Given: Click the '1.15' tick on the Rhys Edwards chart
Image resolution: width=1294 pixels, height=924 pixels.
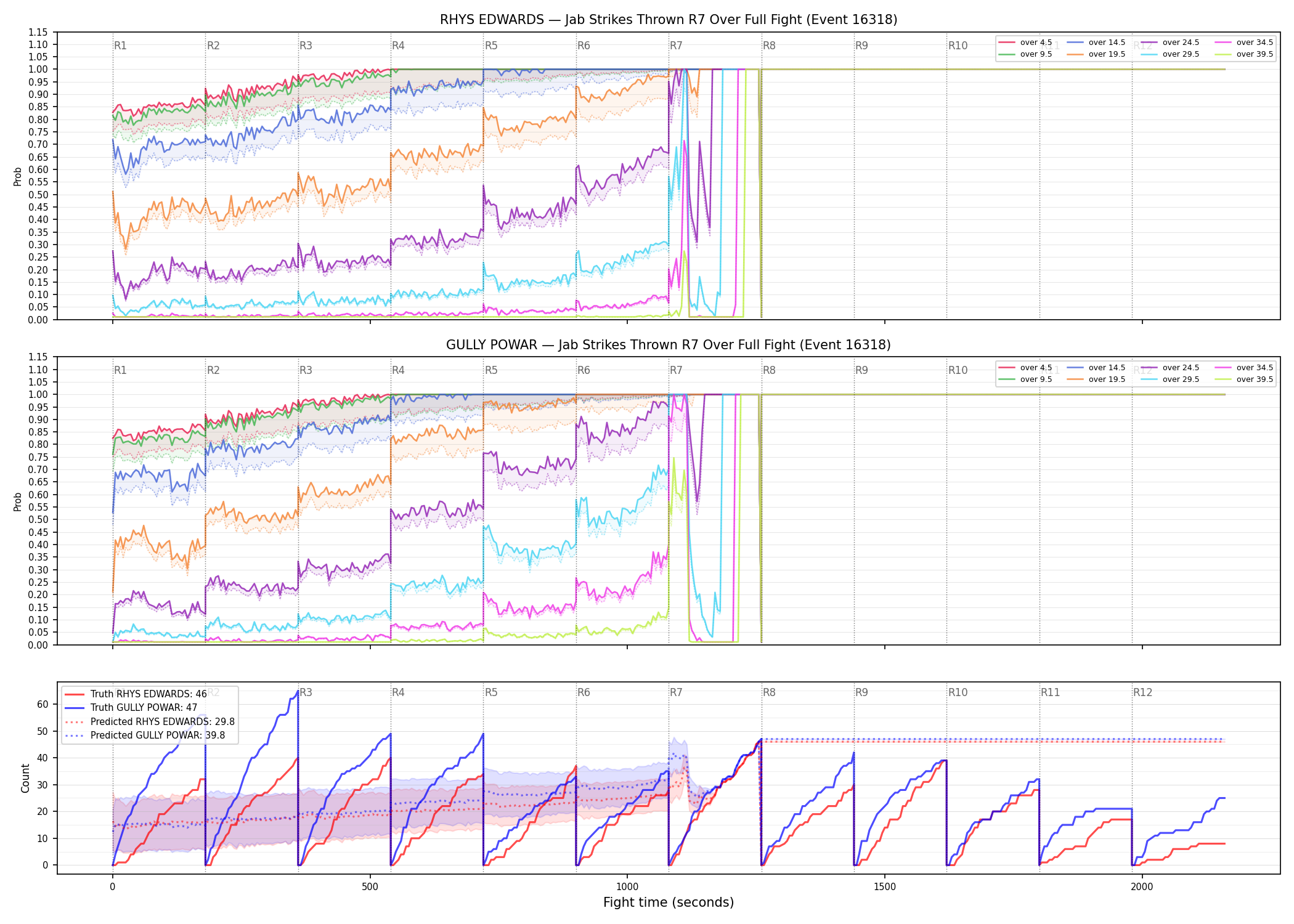Looking at the screenshot, I should [38, 32].
